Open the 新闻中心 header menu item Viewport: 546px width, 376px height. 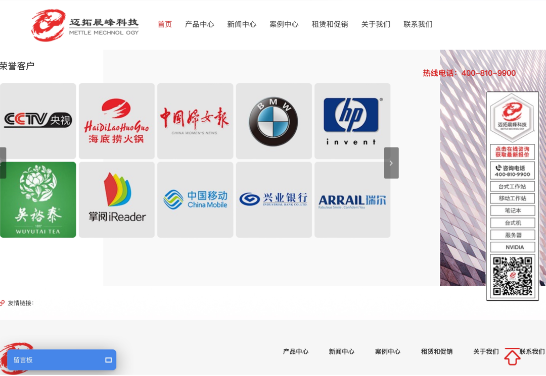pos(242,24)
